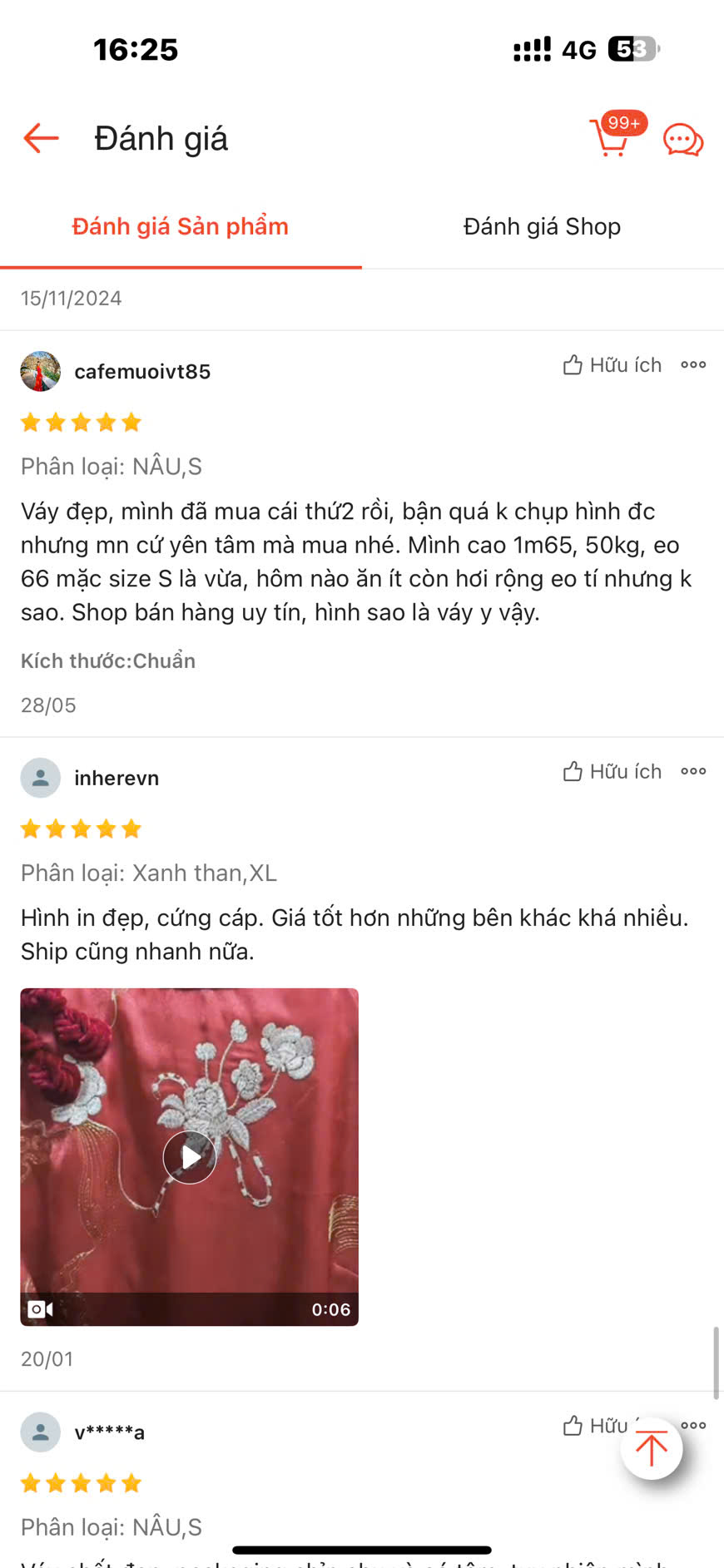Tap inherevn's default avatar
Screen dimensions: 724x1568
pos(40,778)
